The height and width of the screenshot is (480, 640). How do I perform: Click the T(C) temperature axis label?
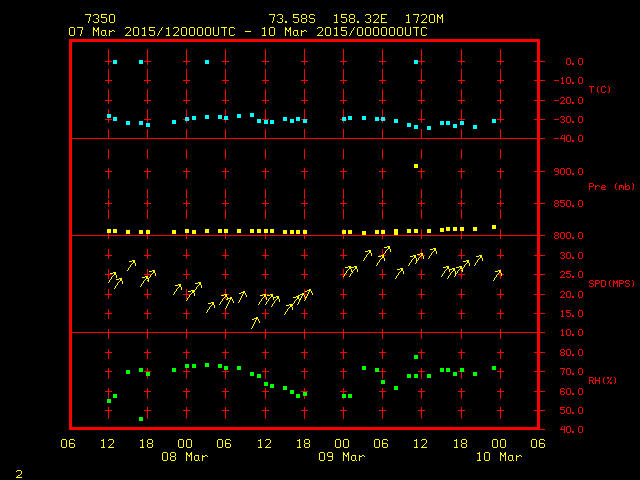[x=599, y=90]
